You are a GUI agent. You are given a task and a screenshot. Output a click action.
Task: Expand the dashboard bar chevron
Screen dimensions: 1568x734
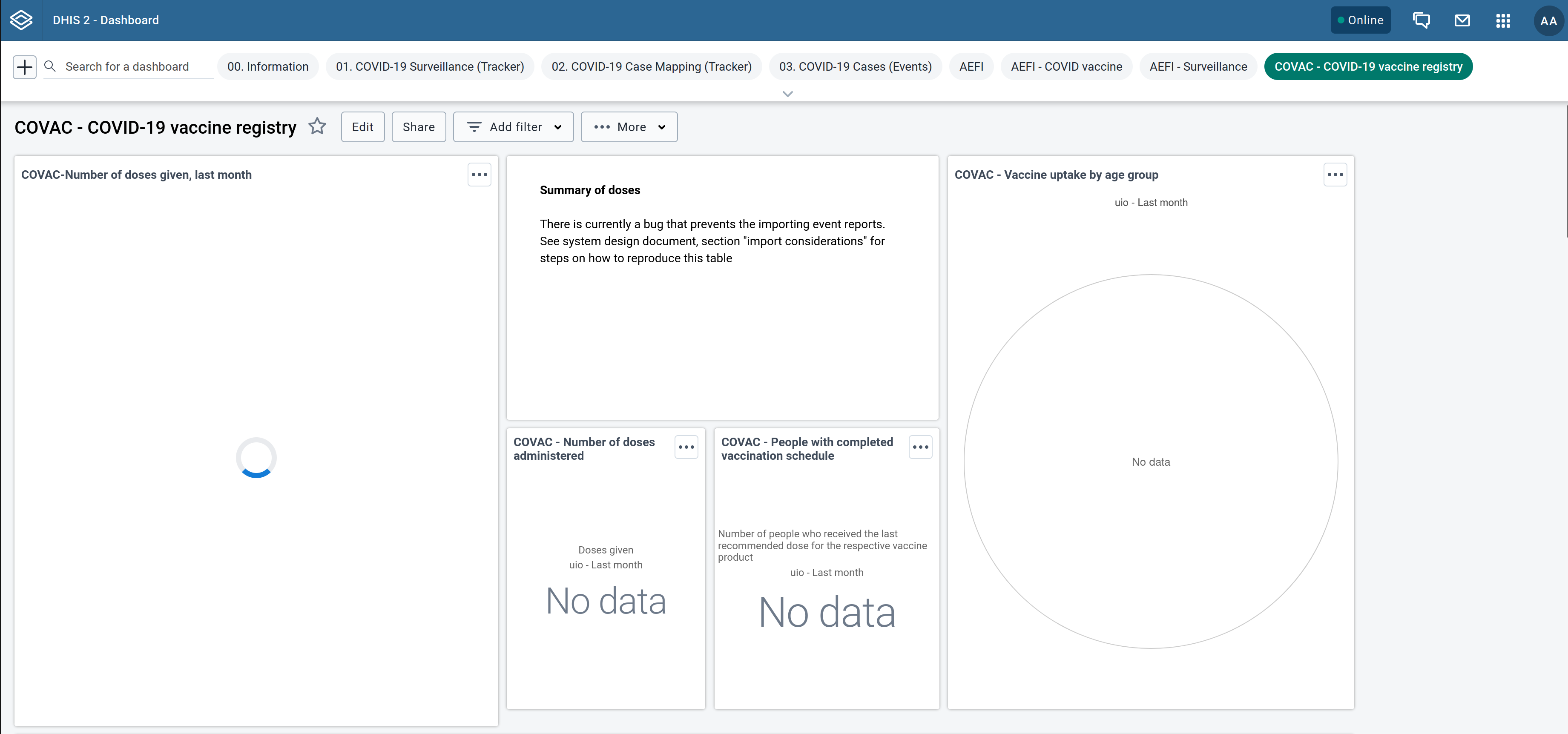point(787,94)
